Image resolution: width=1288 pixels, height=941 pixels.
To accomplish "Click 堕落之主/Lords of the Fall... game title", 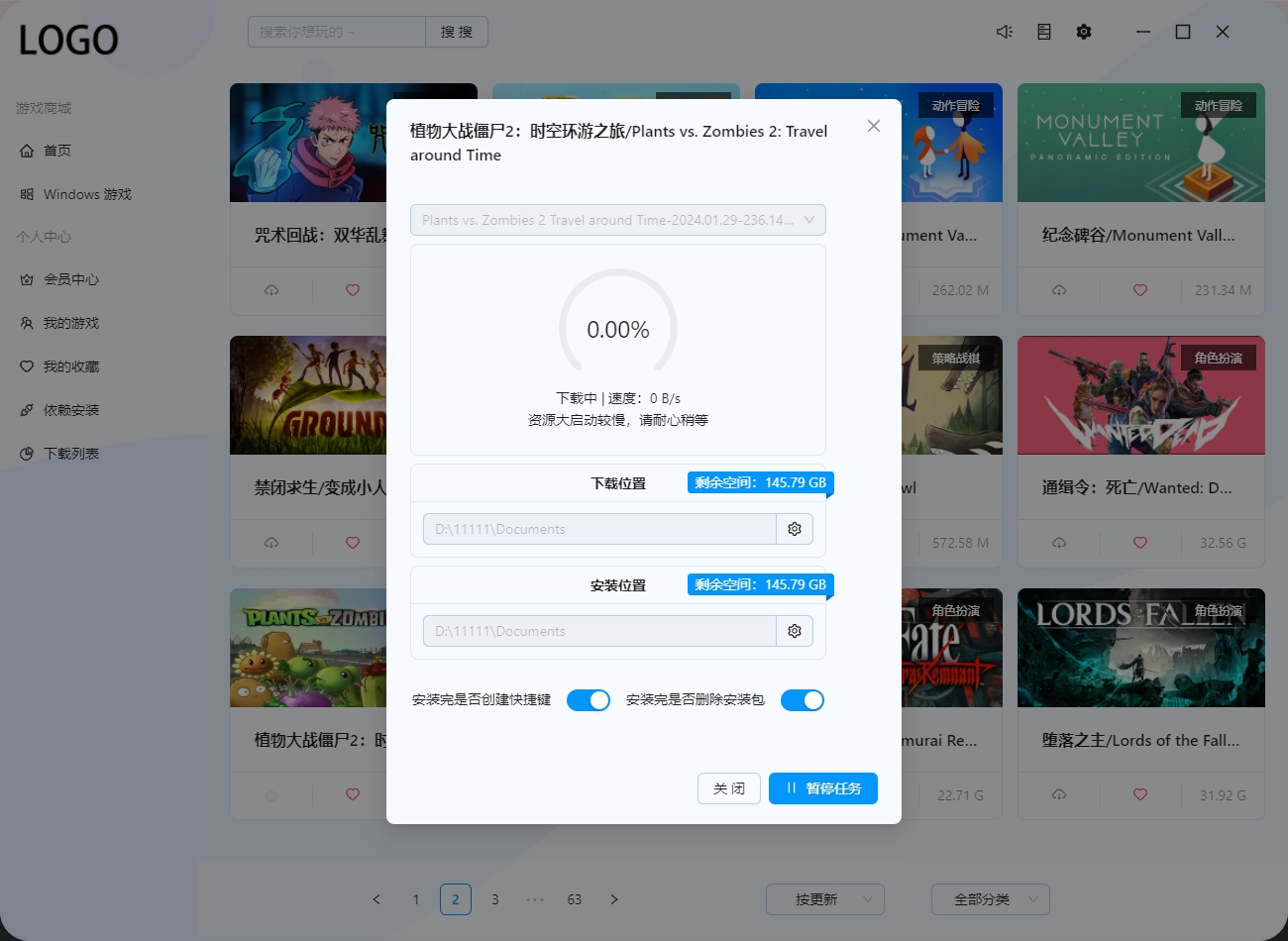I will click(1140, 740).
